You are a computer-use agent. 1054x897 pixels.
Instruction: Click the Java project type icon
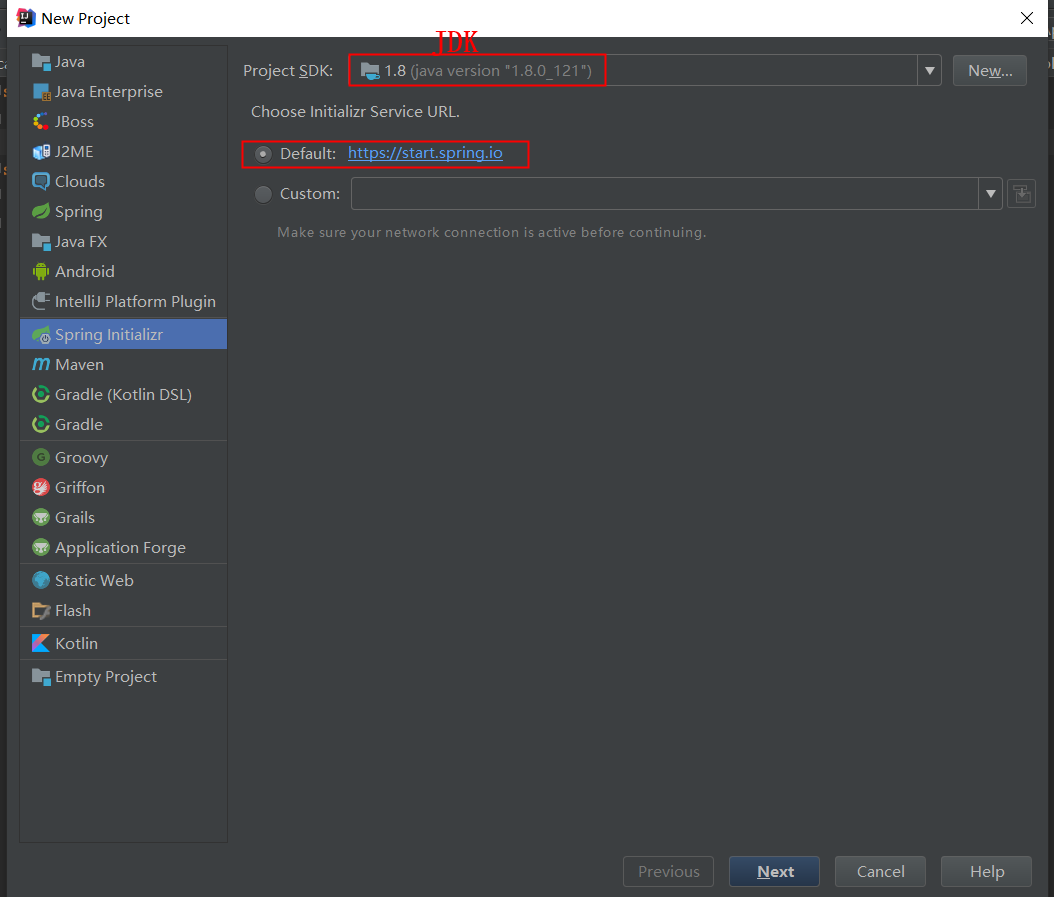41,62
